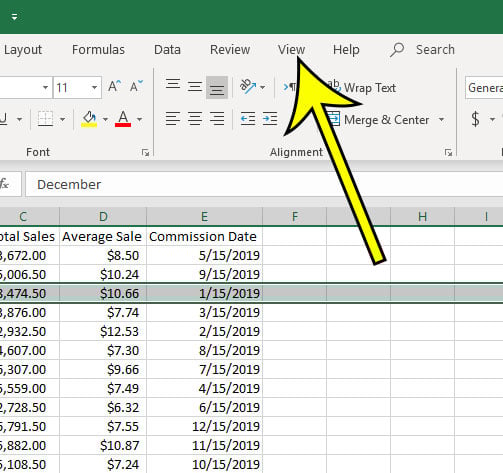Image resolution: width=503 pixels, height=473 pixels.
Task: Align text left in the cell
Action: click(173, 119)
